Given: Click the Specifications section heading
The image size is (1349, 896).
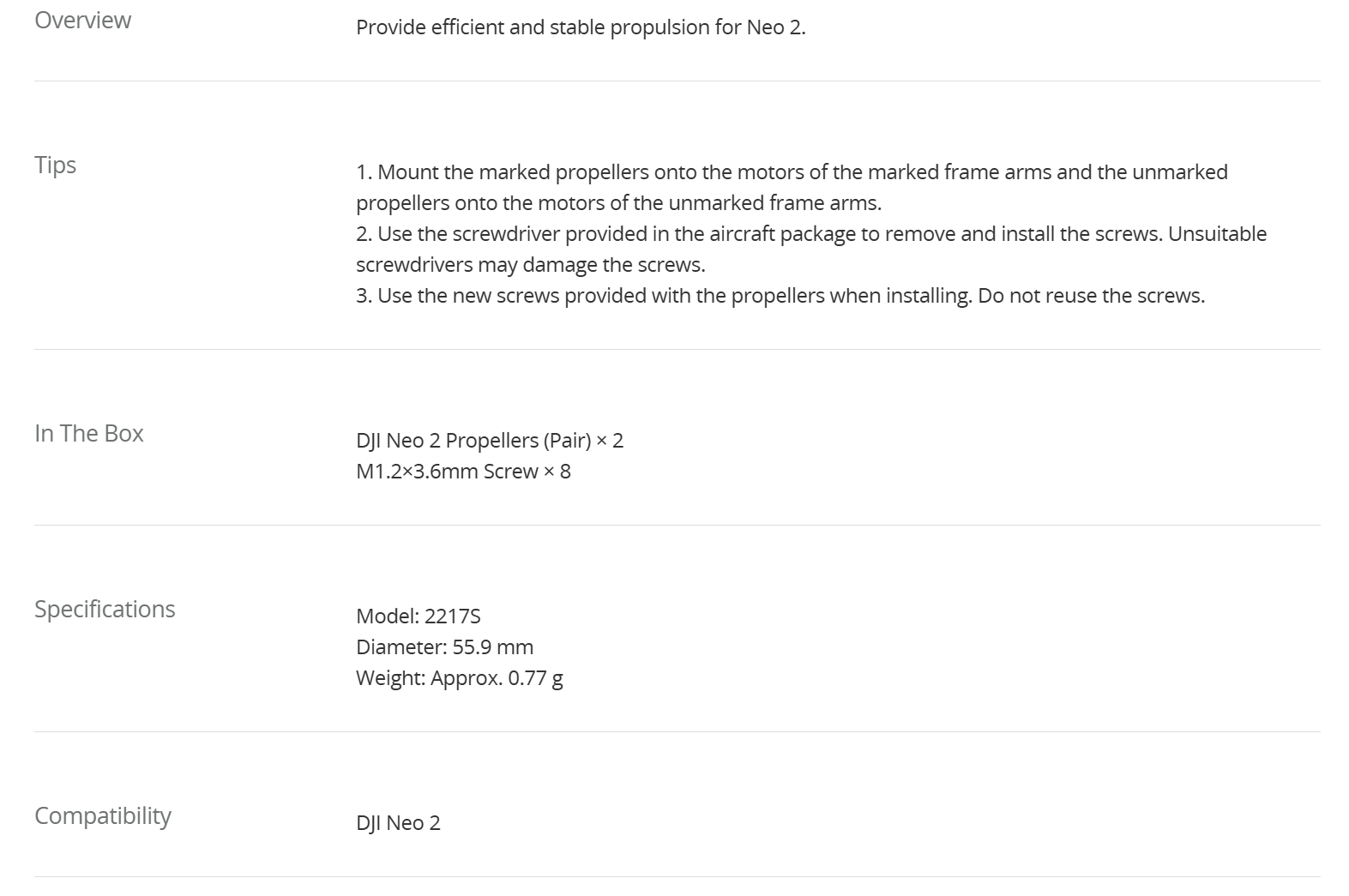Looking at the screenshot, I should [105, 609].
